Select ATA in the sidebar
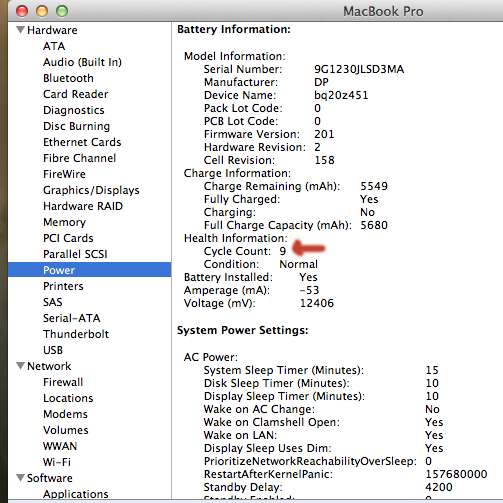 [54, 46]
